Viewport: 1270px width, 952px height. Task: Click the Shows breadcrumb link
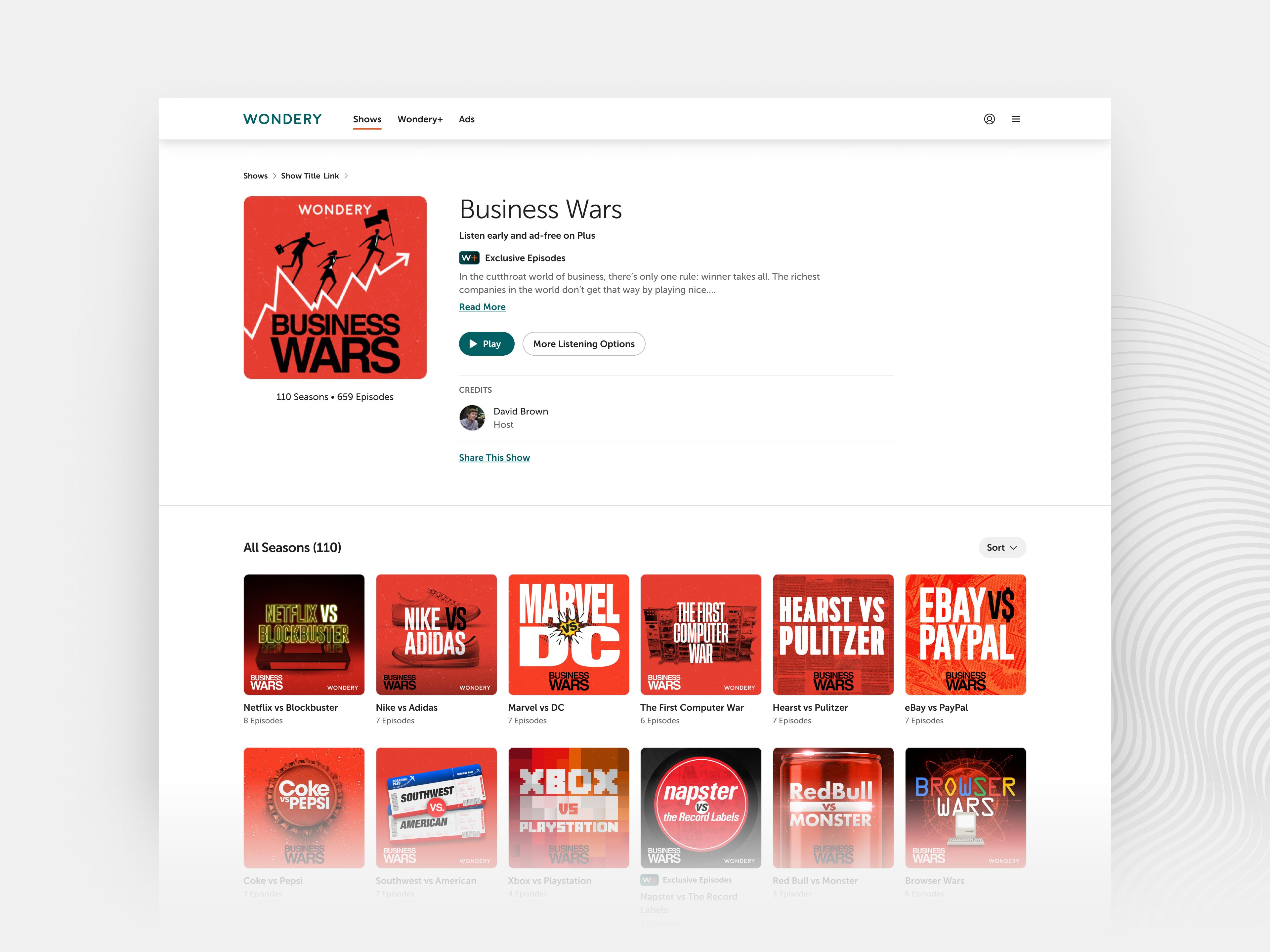(x=256, y=176)
